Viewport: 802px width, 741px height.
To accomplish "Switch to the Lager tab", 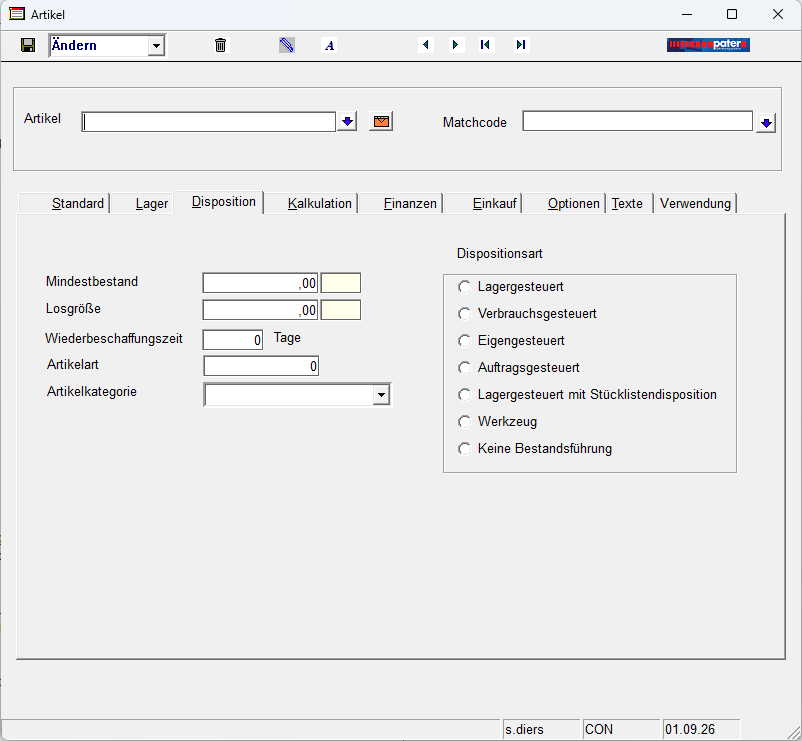I will 151,204.
